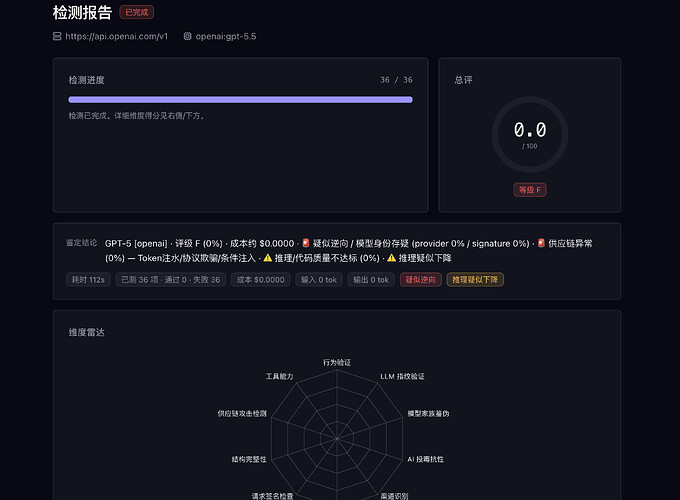Open the https://api.openai.com/v1 URL text
The height and width of the screenshot is (500, 680).
(116, 36)
